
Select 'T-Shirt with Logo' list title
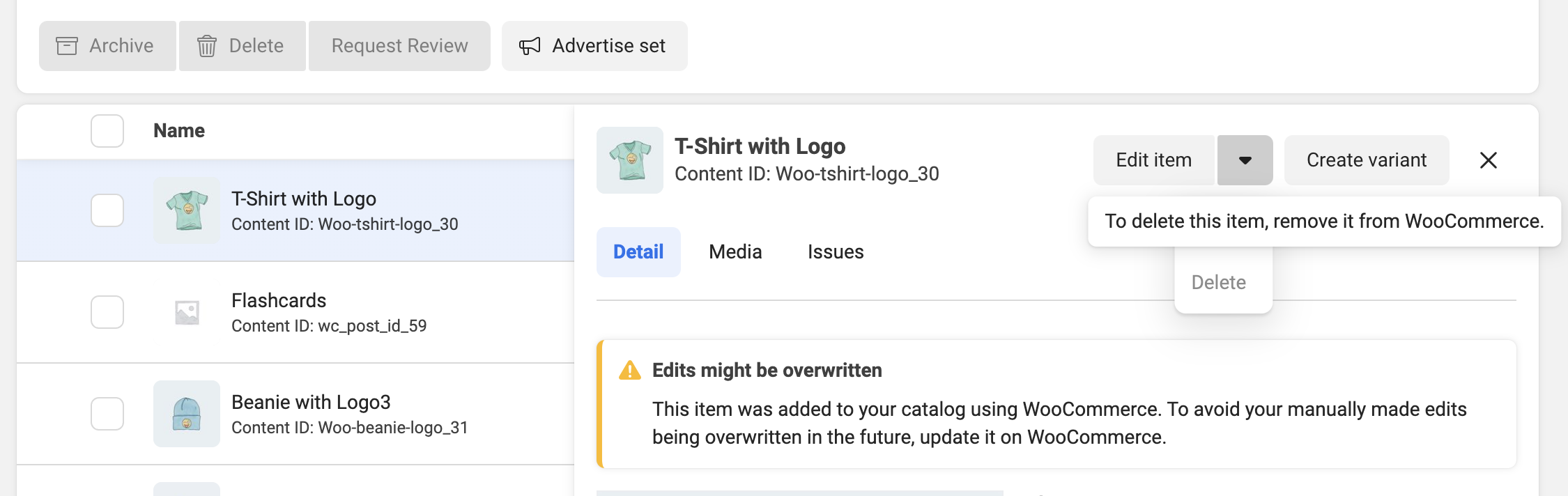tap(304, 199)
